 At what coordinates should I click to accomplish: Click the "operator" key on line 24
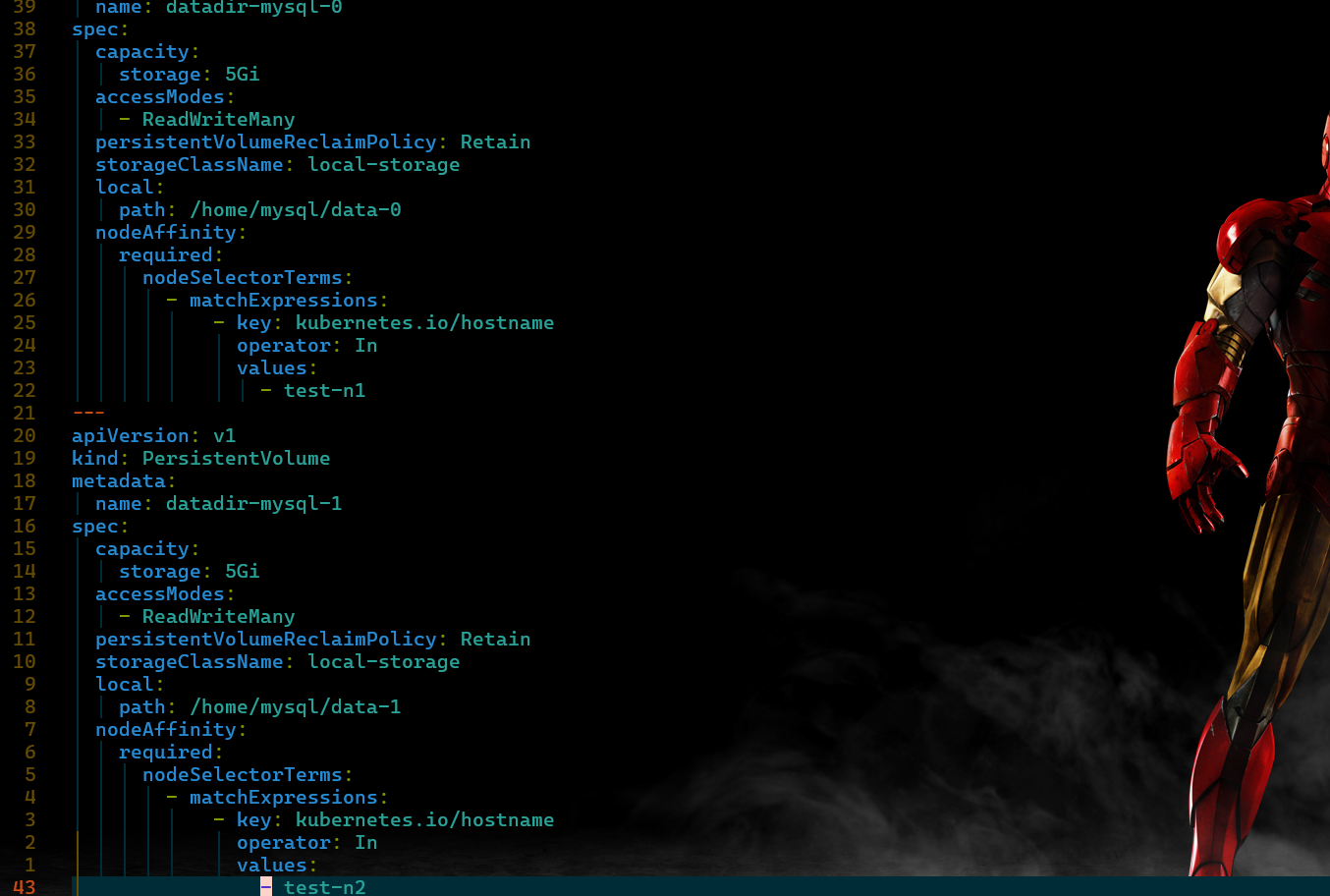click(284, 345)
